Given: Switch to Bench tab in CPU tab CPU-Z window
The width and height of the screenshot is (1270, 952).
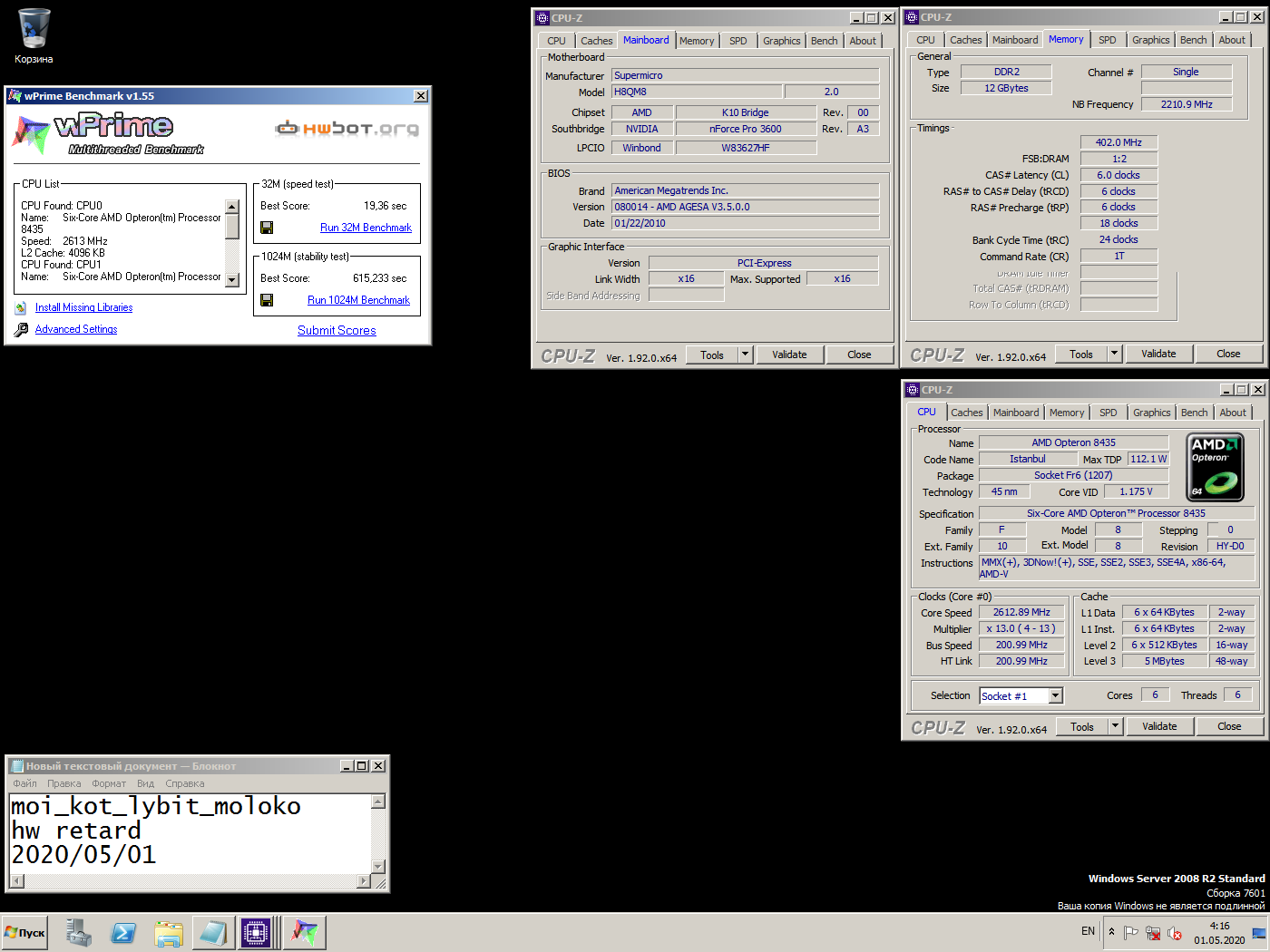Looking at the screenshot, I should click(1195, 413).
